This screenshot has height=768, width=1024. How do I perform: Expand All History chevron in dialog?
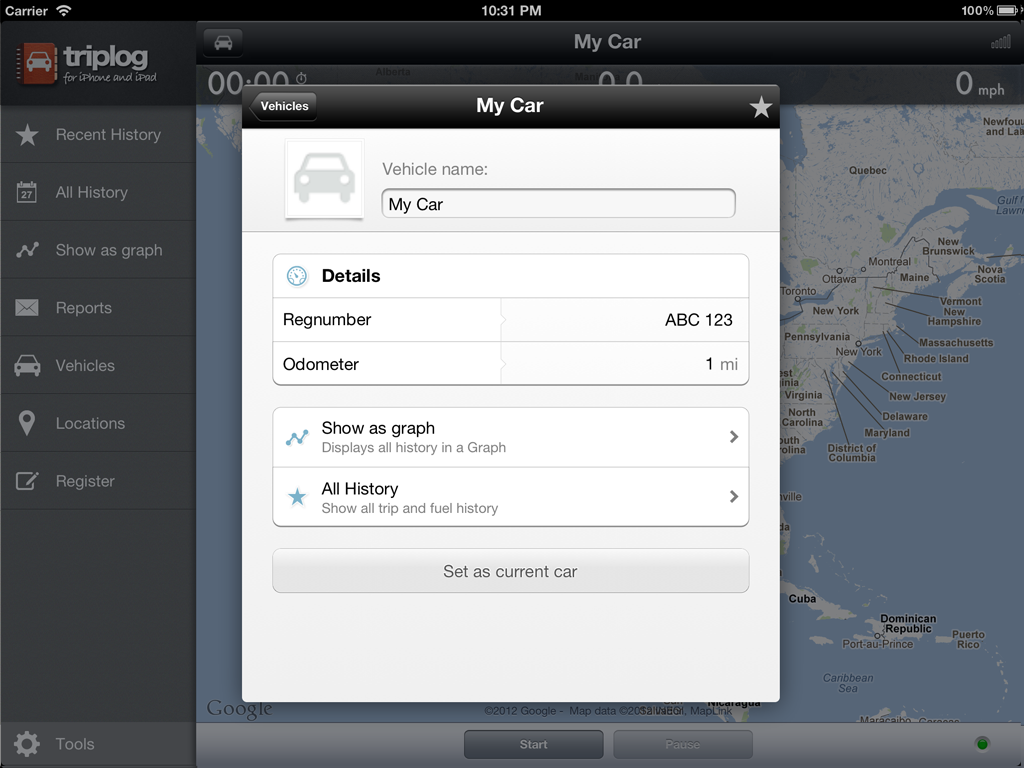tap(733, 497)
